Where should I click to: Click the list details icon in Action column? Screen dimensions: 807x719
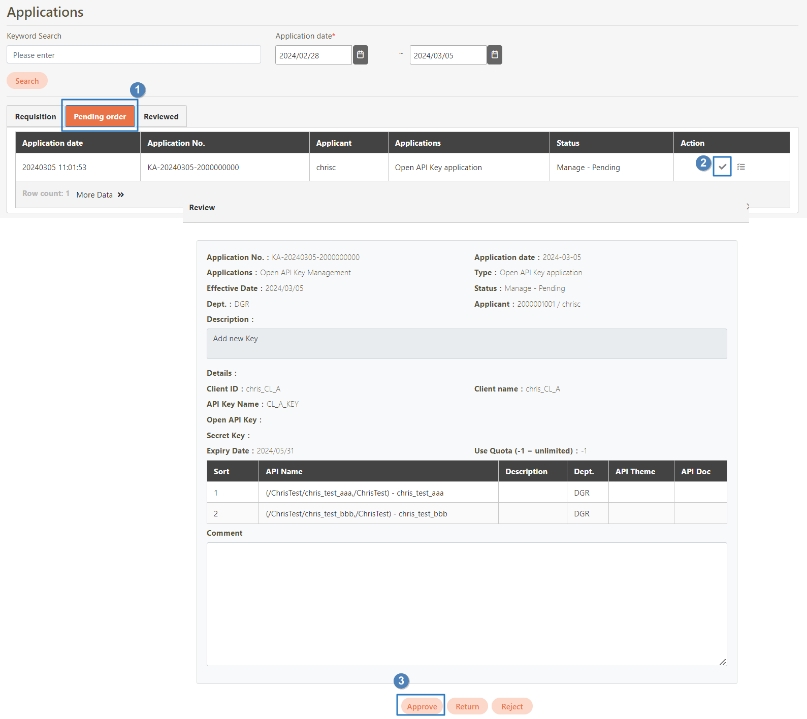741,167
